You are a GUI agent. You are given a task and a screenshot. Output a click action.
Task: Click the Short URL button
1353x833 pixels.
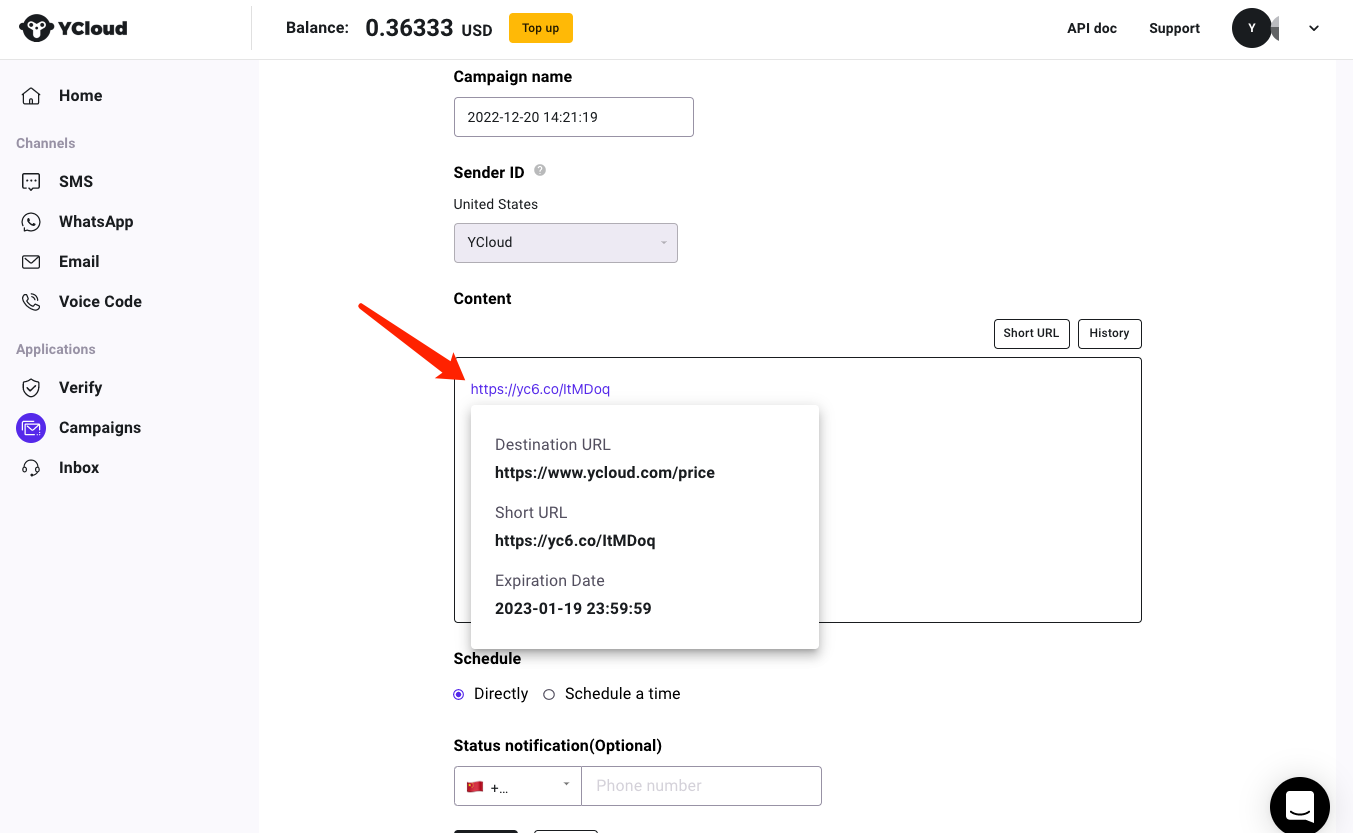(x=1031, y=334)
